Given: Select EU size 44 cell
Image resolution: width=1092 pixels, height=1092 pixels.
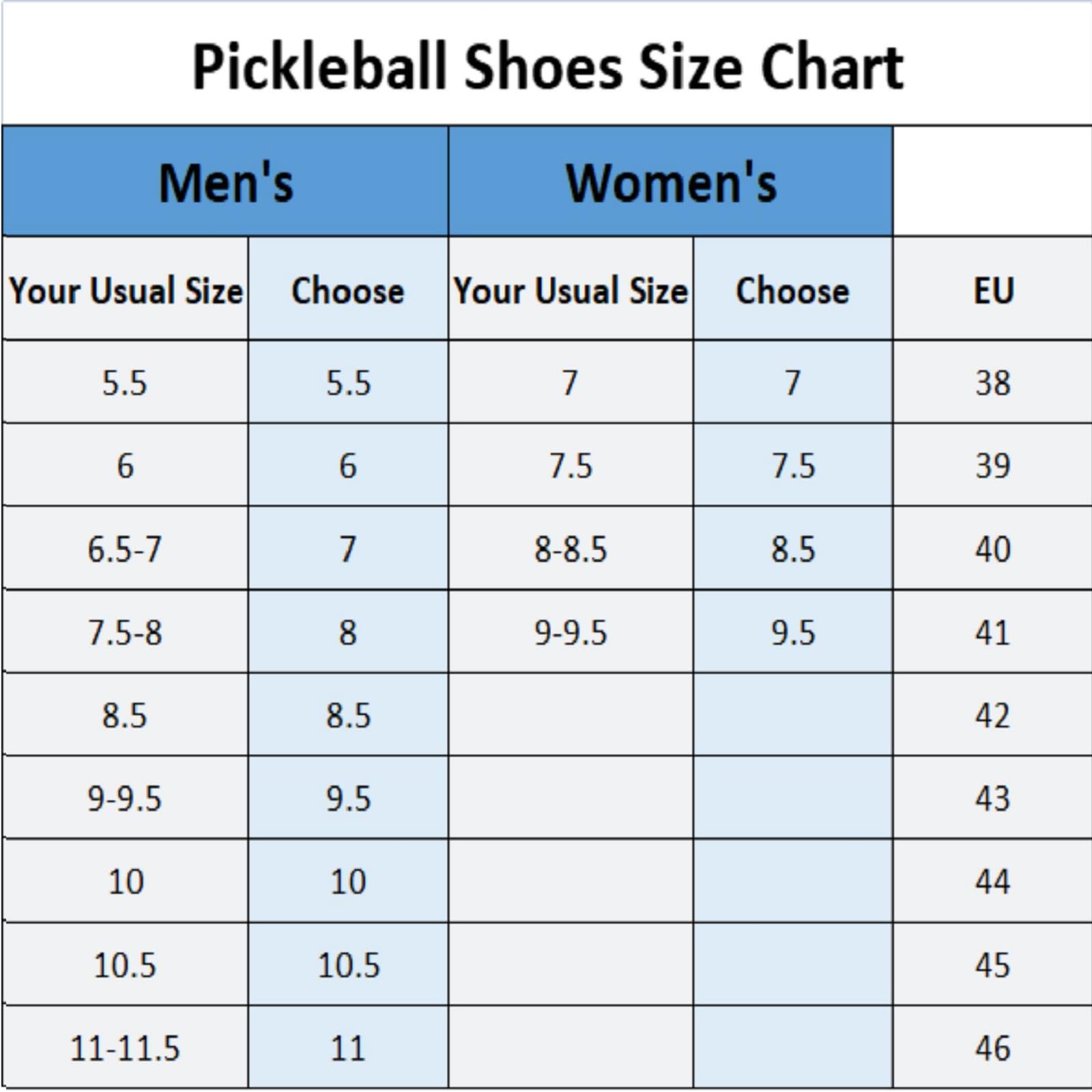Looking at the screenshot, I should (993, 882).
